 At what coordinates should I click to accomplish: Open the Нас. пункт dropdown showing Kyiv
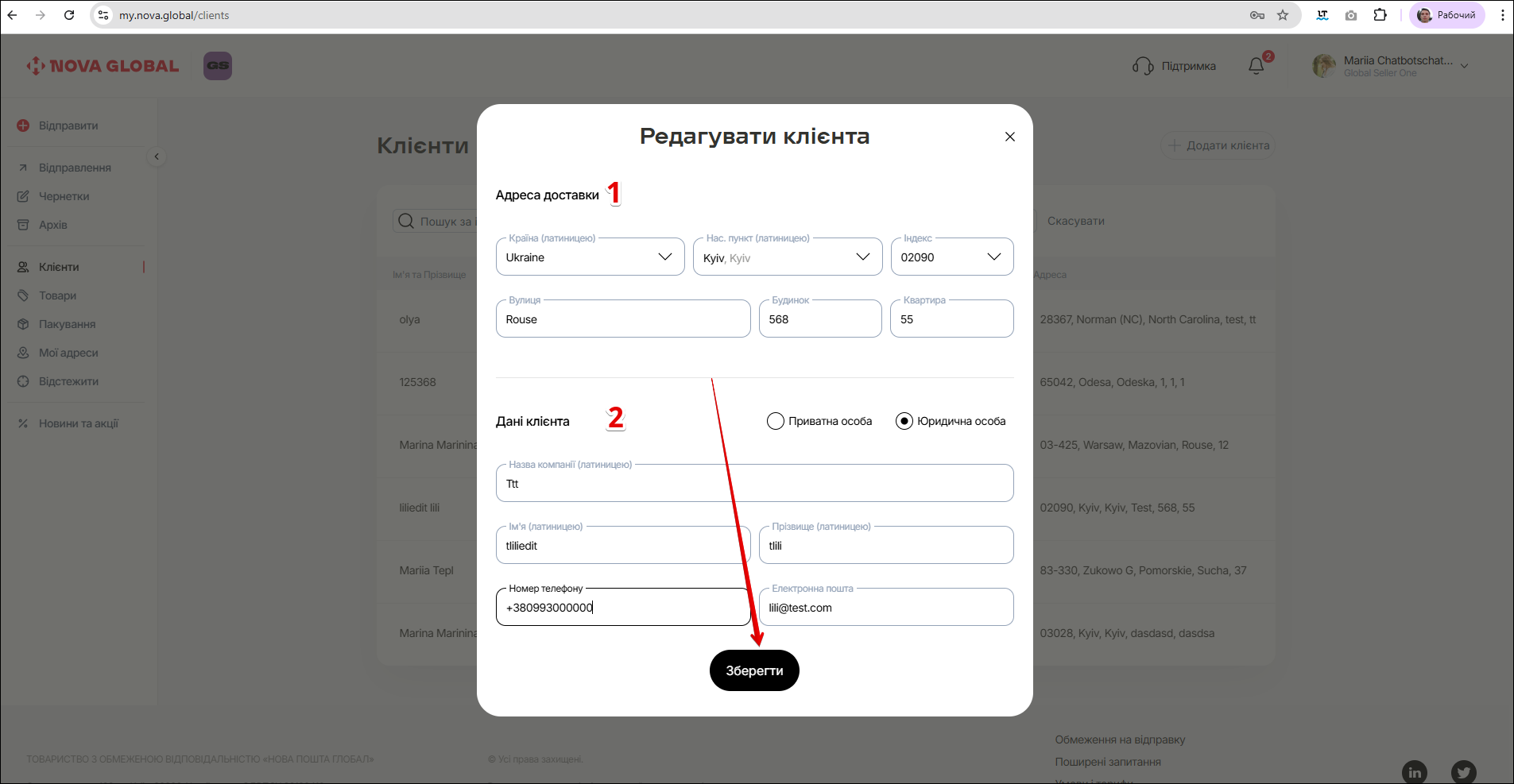788,257
